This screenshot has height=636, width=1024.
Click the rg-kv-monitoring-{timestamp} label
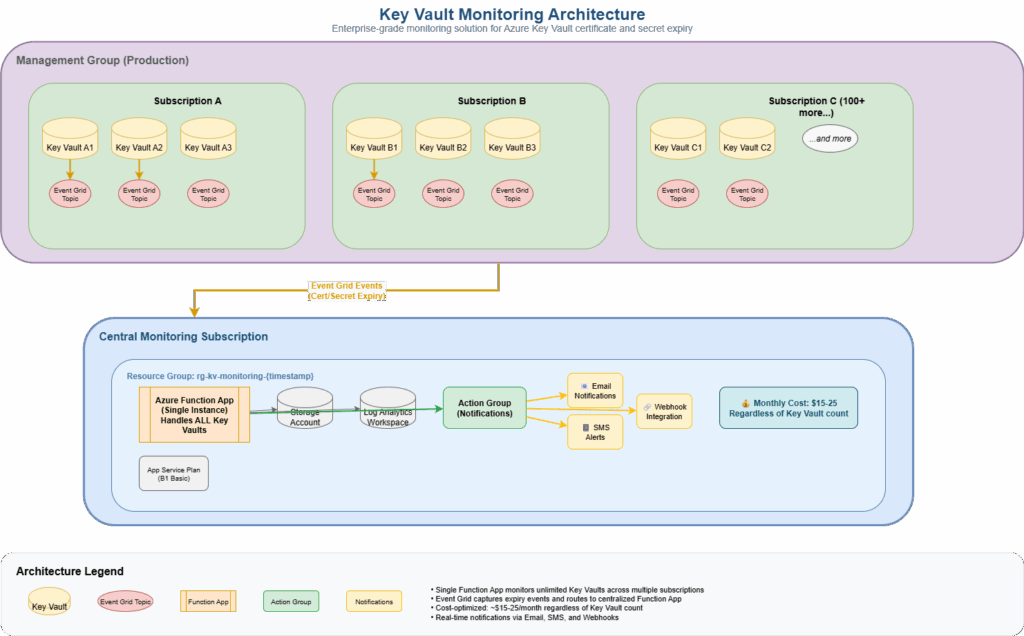click(220, 375)
